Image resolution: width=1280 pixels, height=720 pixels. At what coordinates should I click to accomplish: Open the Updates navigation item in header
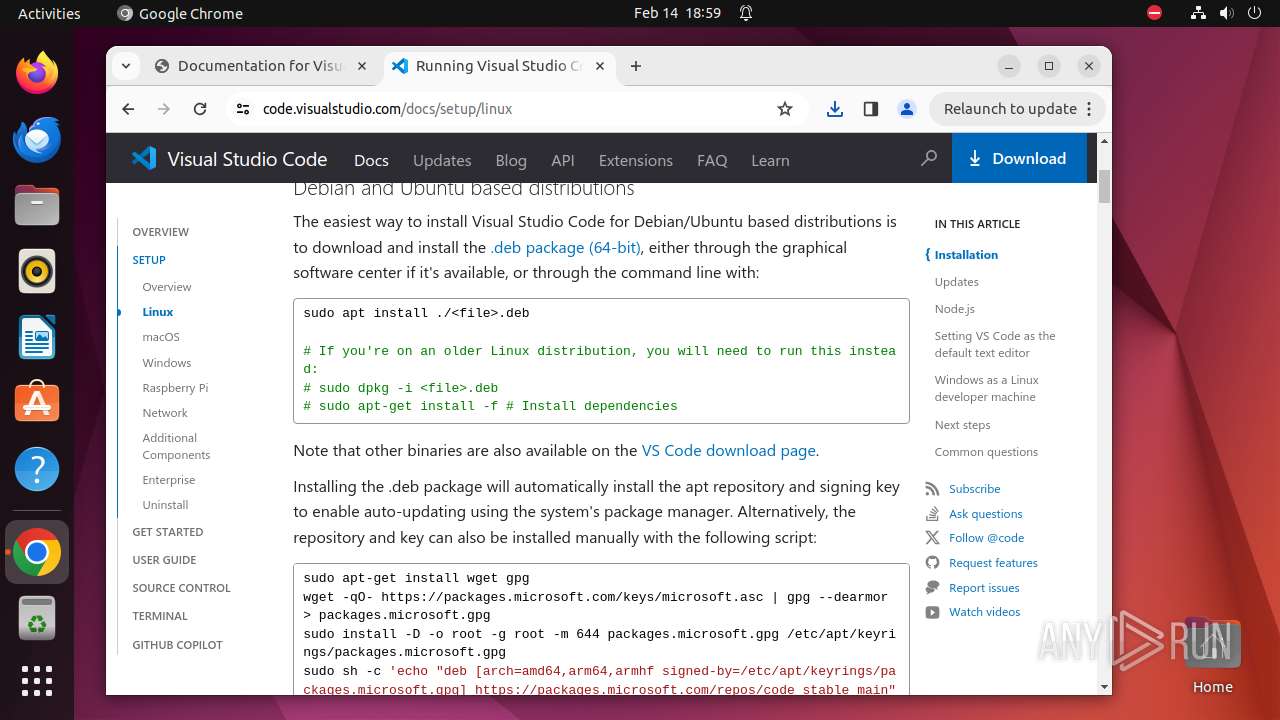tap(442, 160)
